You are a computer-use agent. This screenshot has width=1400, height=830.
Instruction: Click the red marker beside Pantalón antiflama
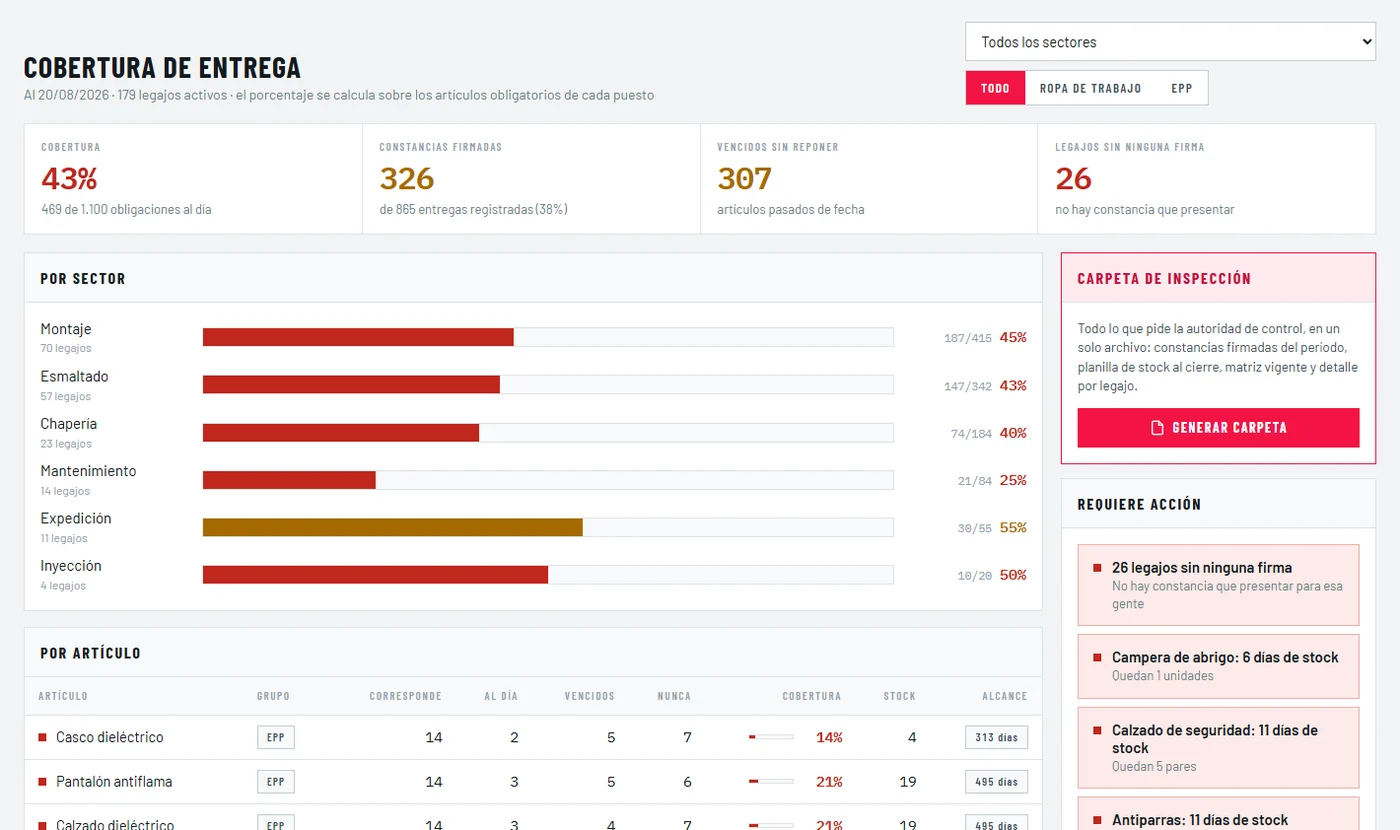click(43, 782)
